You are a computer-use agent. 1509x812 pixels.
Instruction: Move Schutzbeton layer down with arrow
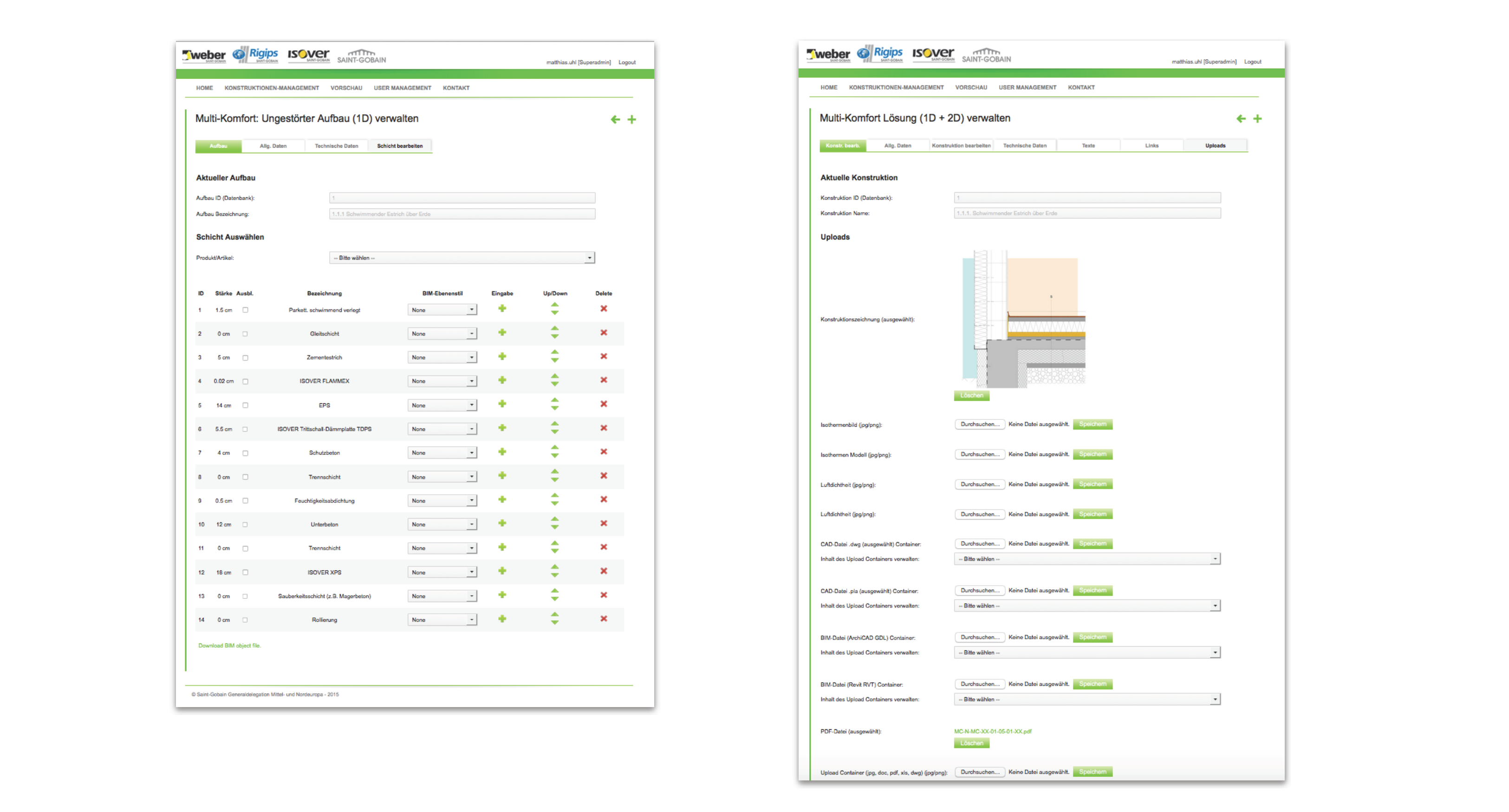[x=554, y=456]
